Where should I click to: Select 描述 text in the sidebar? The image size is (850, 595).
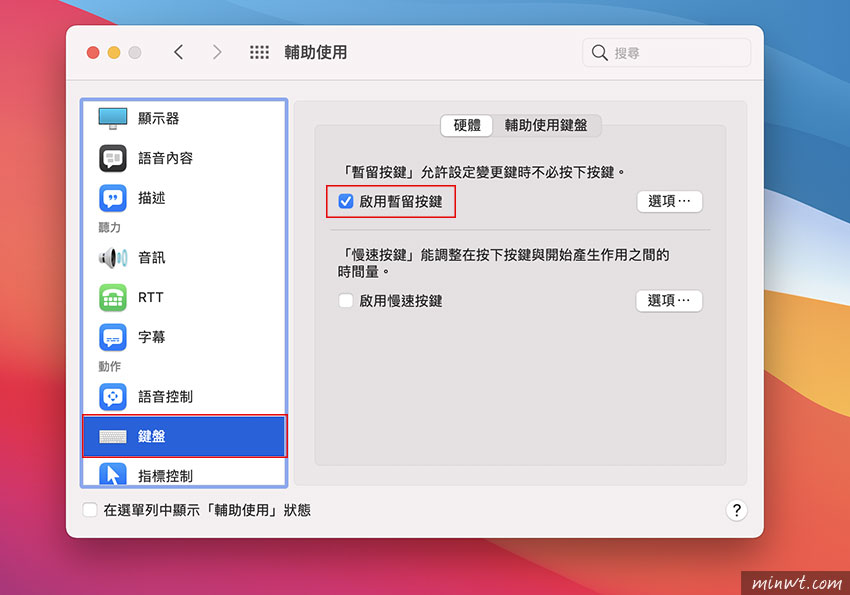tap(151, 198)
